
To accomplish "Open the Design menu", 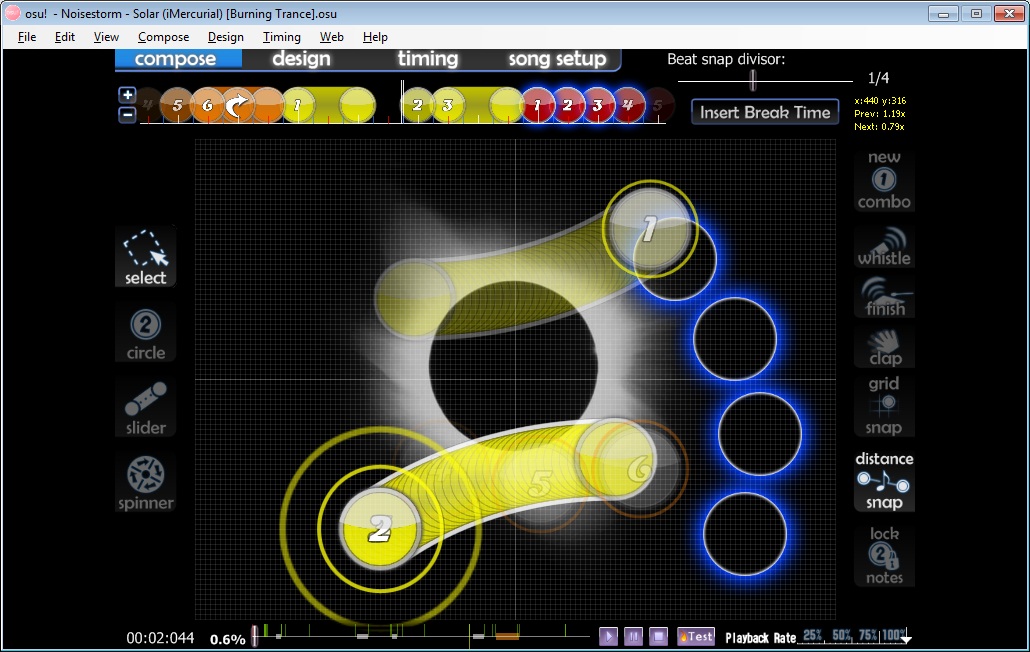I will tap(225, 37).
